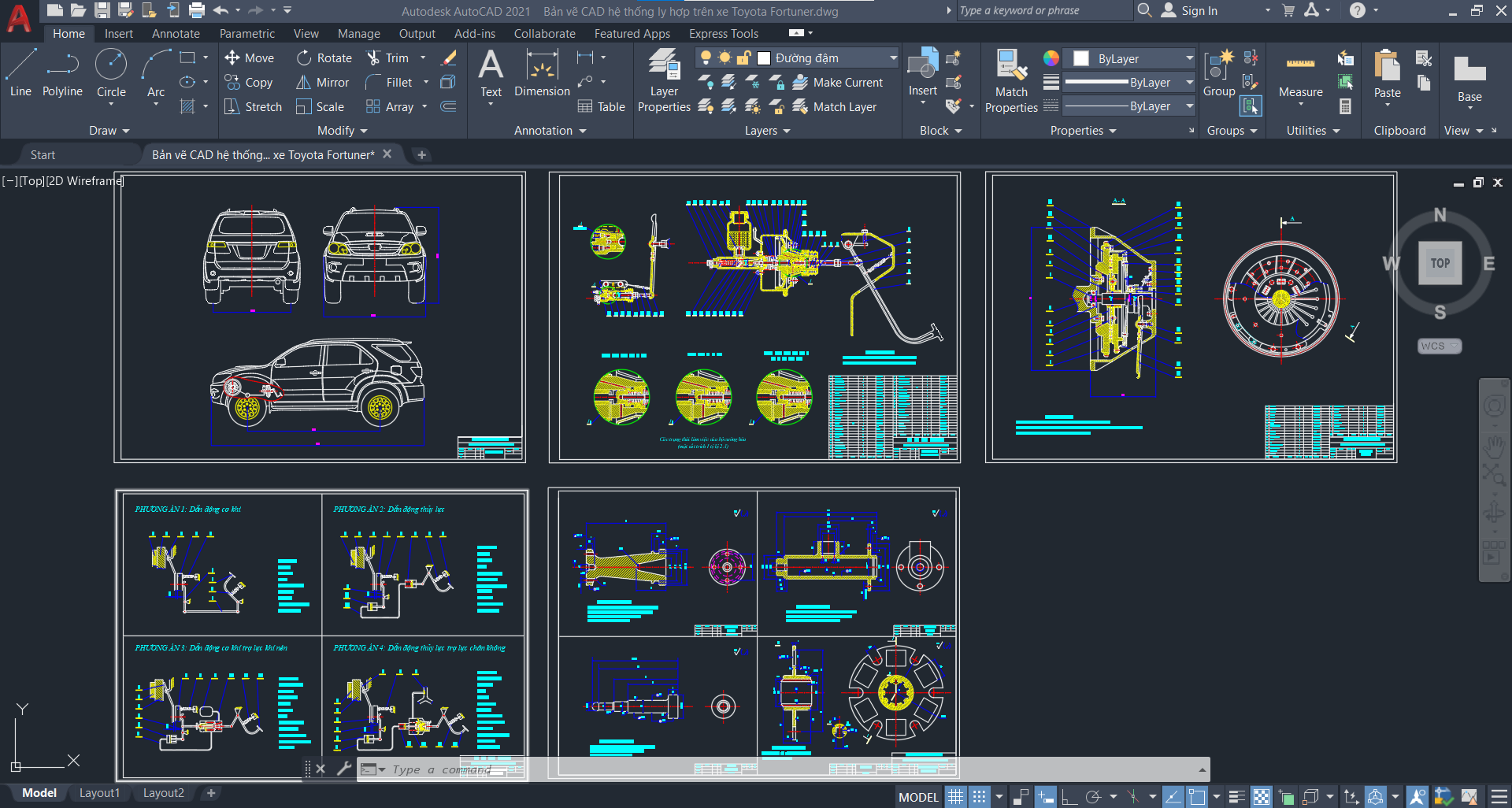The image size is (1512, 808).
Task: Switch to the Layout1 tab
Action: coord(99,793)
